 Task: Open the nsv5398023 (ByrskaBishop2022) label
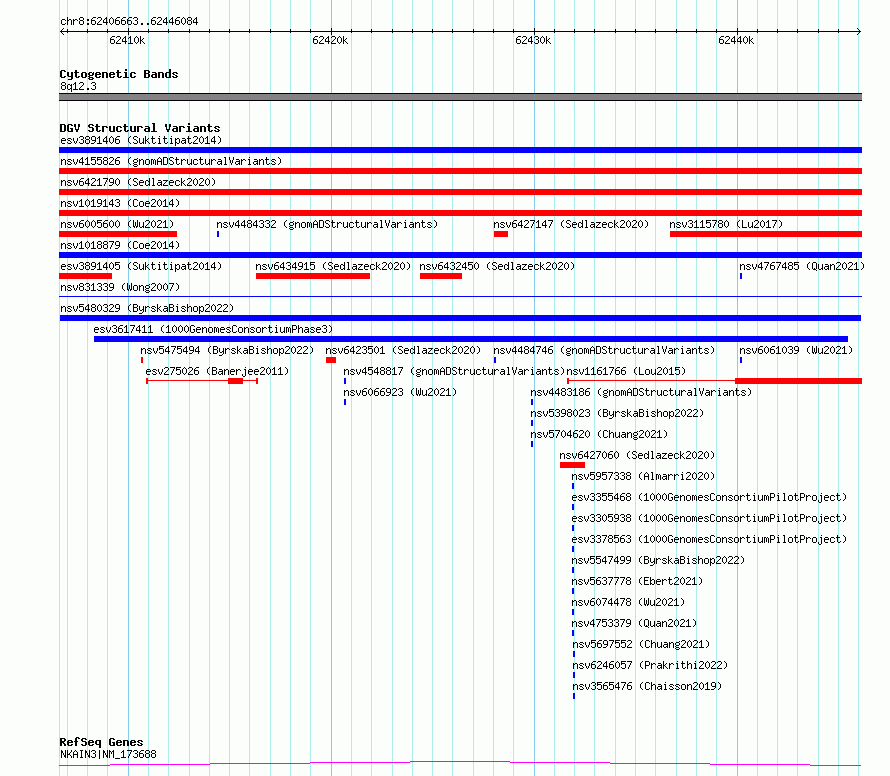(x=617, y=413)
